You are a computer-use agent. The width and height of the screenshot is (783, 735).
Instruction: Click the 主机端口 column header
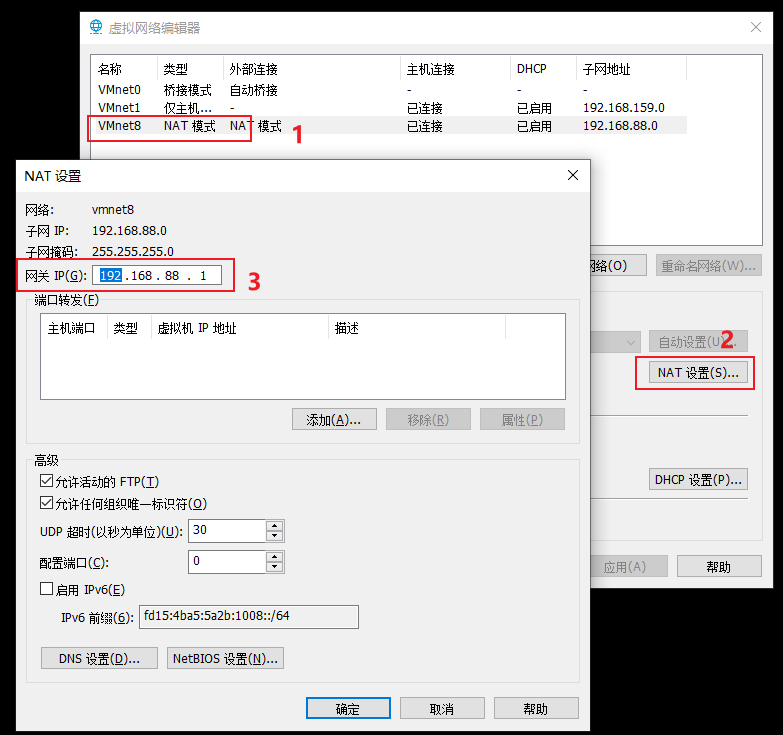74,328
